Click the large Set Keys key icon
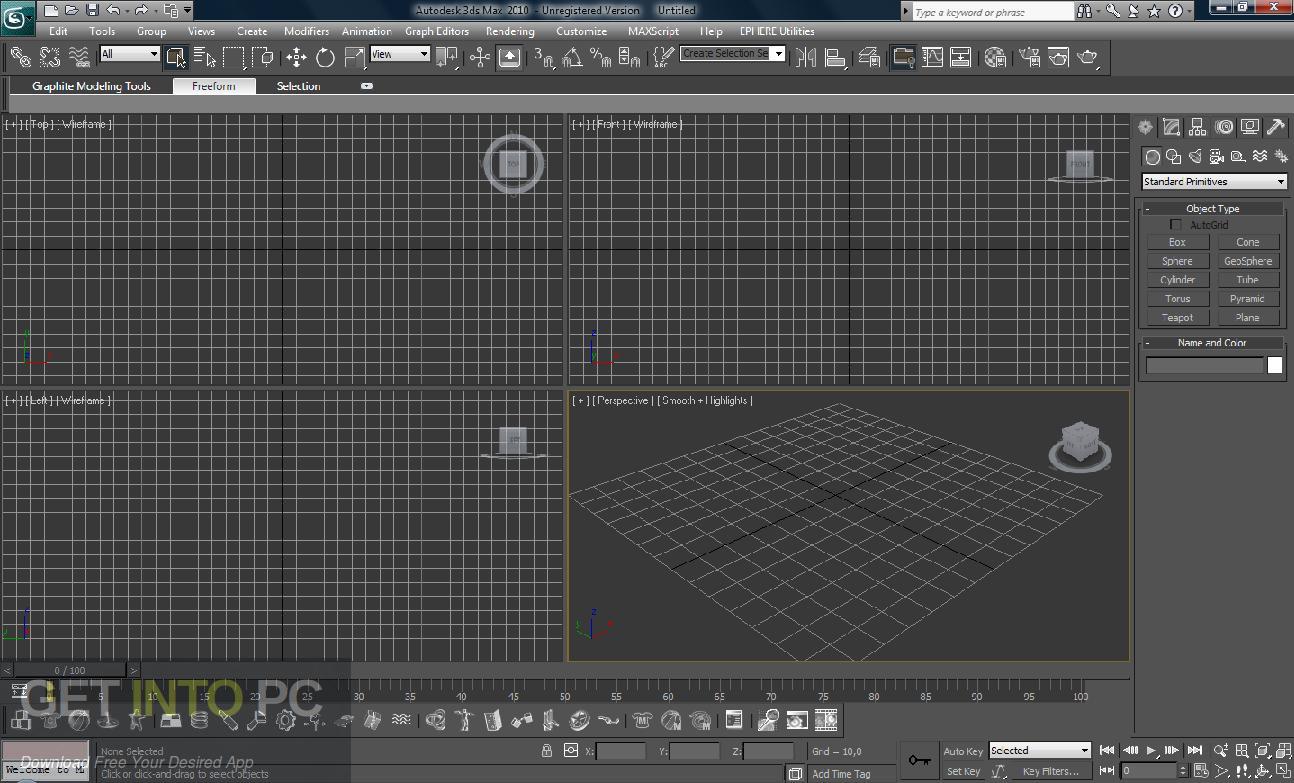Screen dimensions: 1294x783 pos(919,760)
